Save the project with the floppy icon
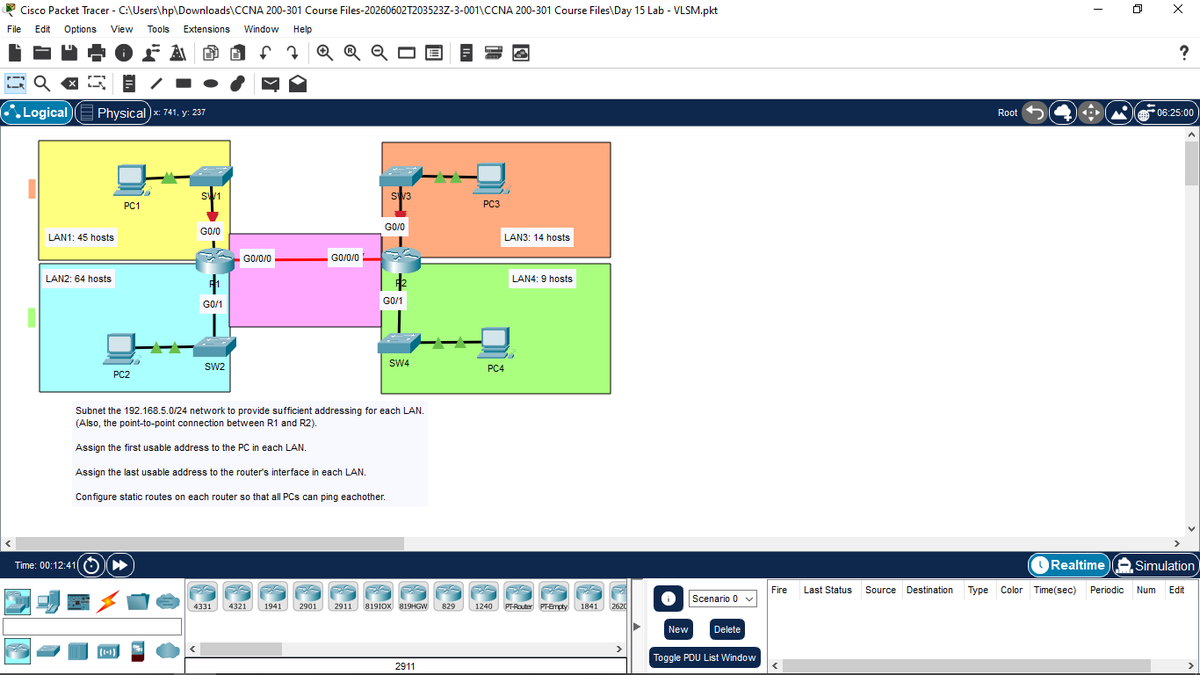The image size is (1200, 675). pos(70,53)
